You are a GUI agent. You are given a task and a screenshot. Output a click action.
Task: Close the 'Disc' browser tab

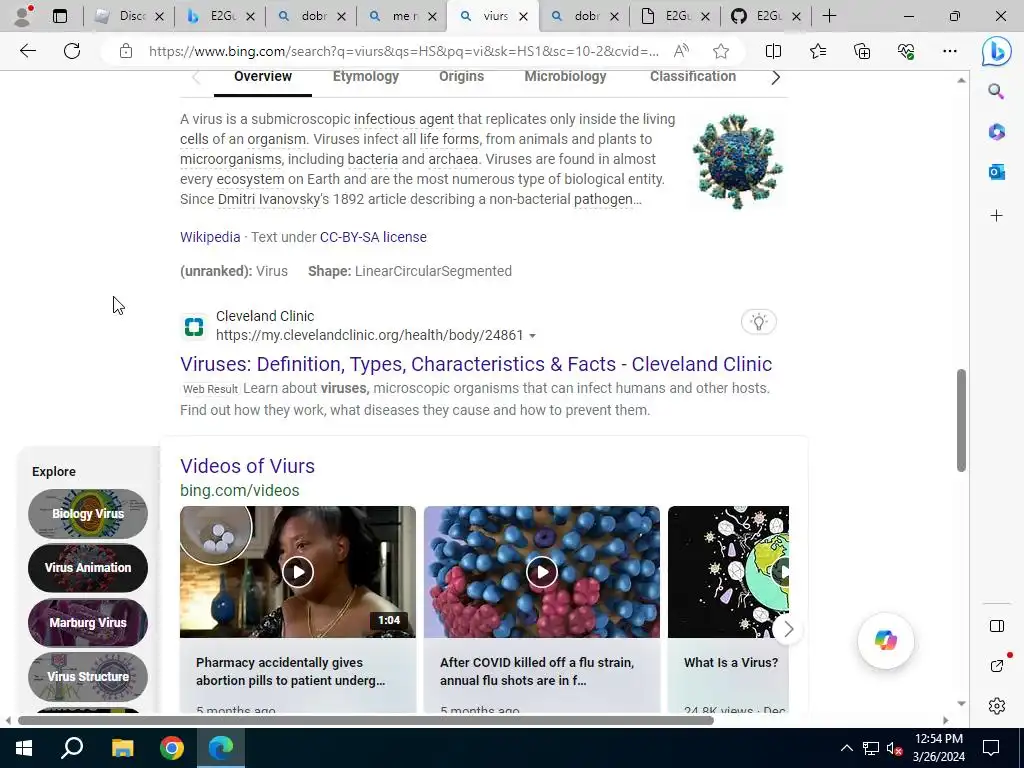[159, 17]
